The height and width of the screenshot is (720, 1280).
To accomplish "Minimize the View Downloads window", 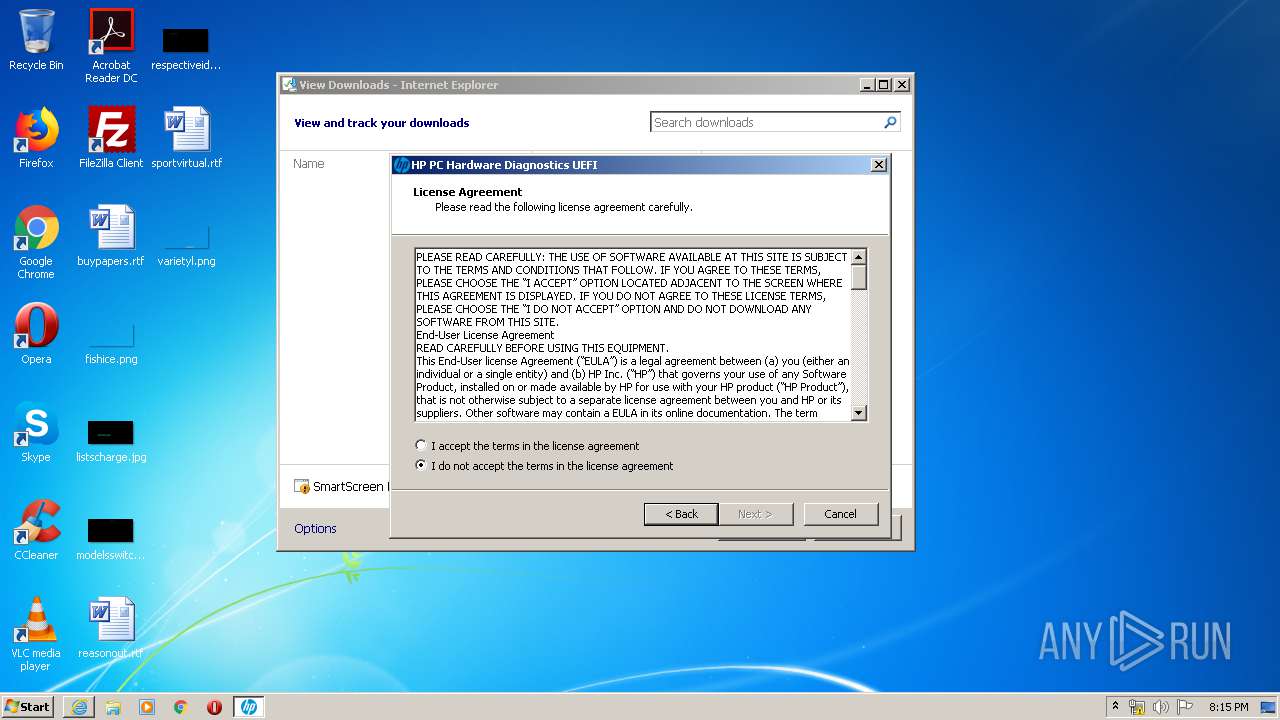I will (867, 85).
